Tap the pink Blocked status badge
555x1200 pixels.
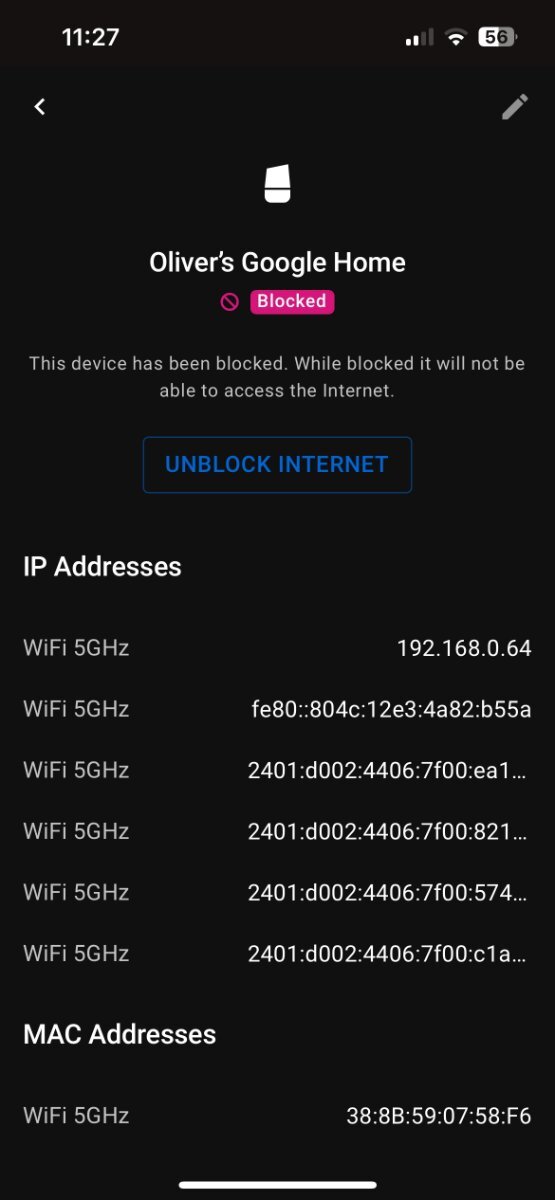[x=291, y=301]
